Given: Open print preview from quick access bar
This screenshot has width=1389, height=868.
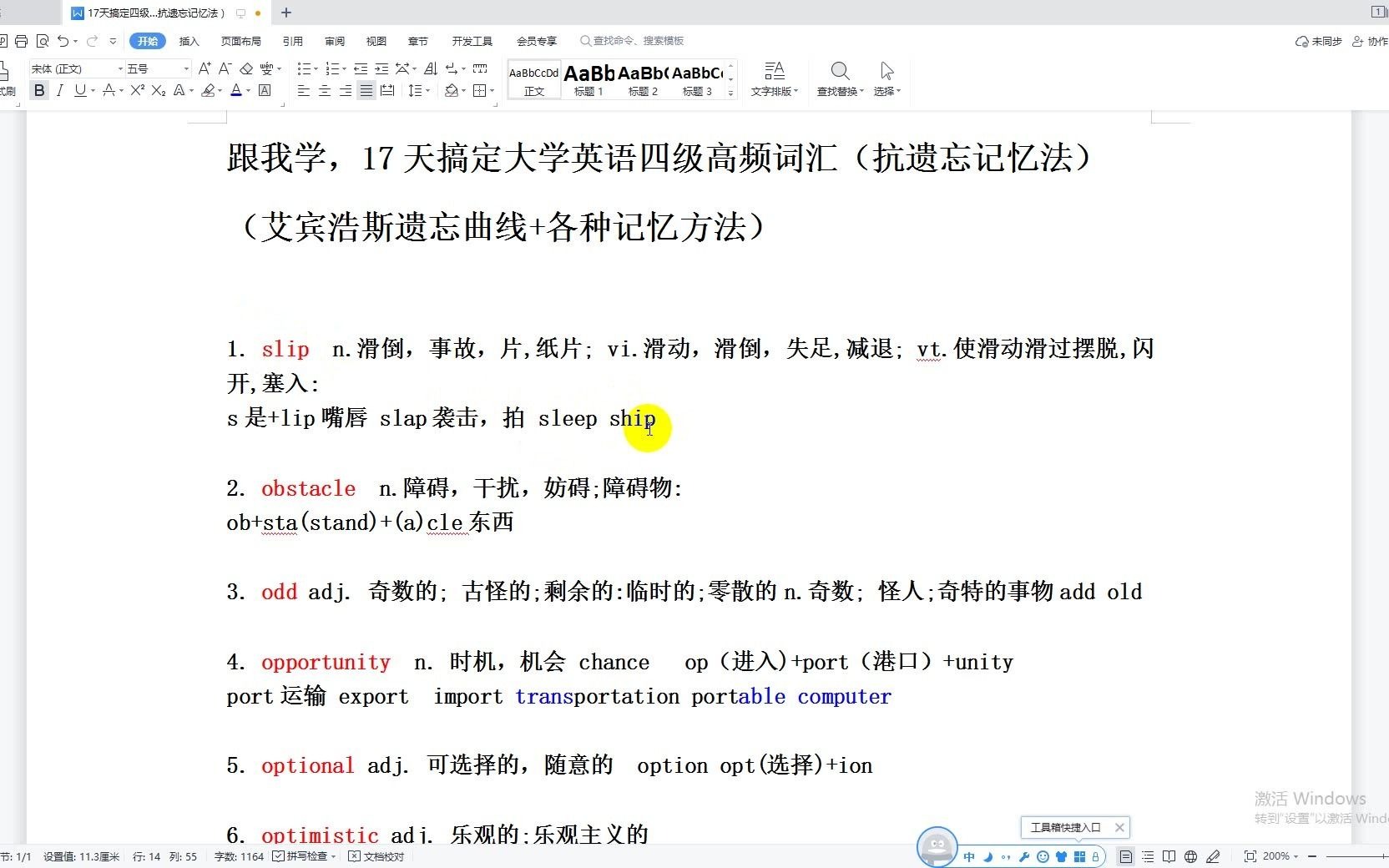Looking at the screenshot, I should [42, 41].
